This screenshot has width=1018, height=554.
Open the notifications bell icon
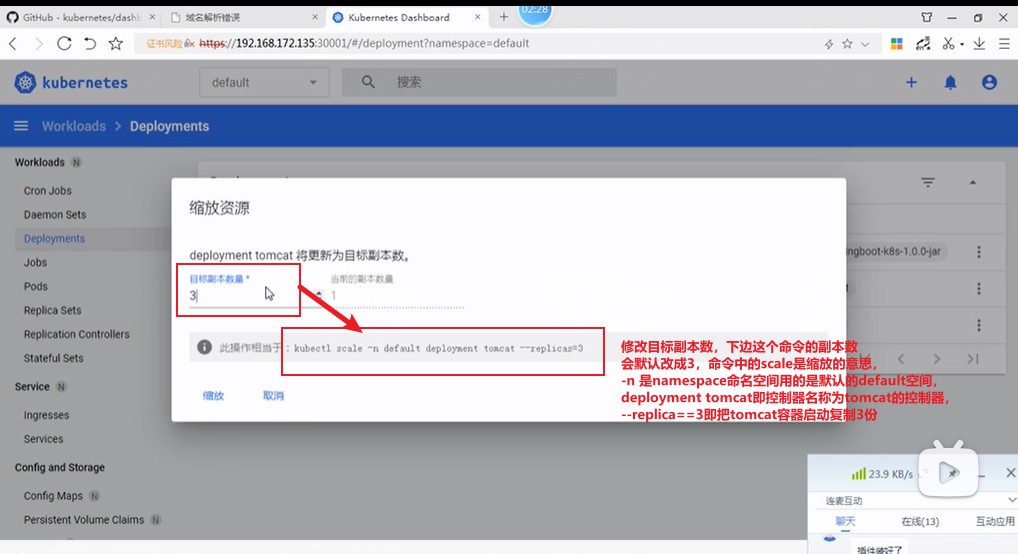(950, 82)
